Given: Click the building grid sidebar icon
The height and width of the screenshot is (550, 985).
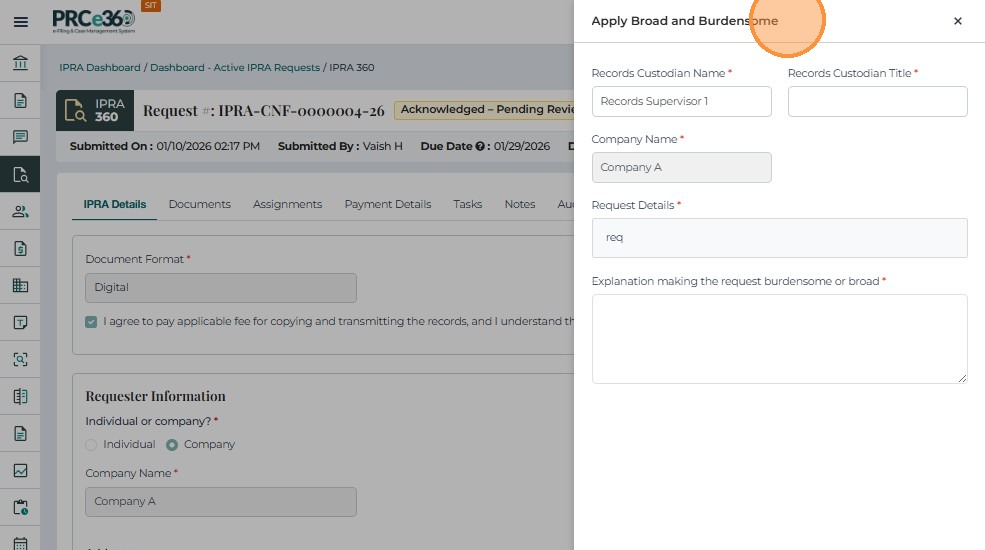Looking at the screenshot, I should pyautogui.click(x=20, y=285).
